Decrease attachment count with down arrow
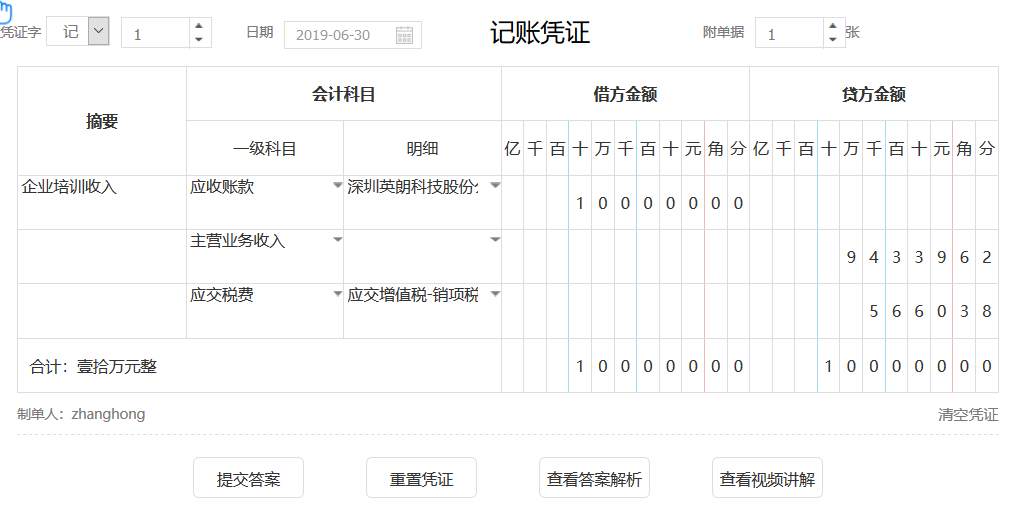 (x=832, y=40)
